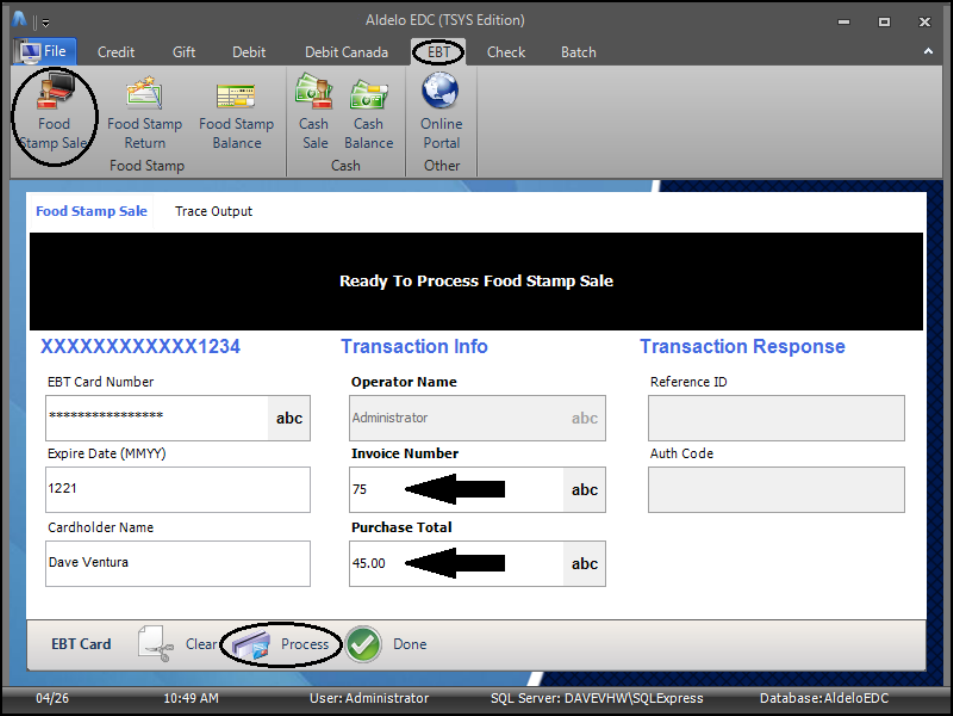This screenshot has width=953, height=716.
Task: Click the Reference ID field
Action: (x=776, y=418)
